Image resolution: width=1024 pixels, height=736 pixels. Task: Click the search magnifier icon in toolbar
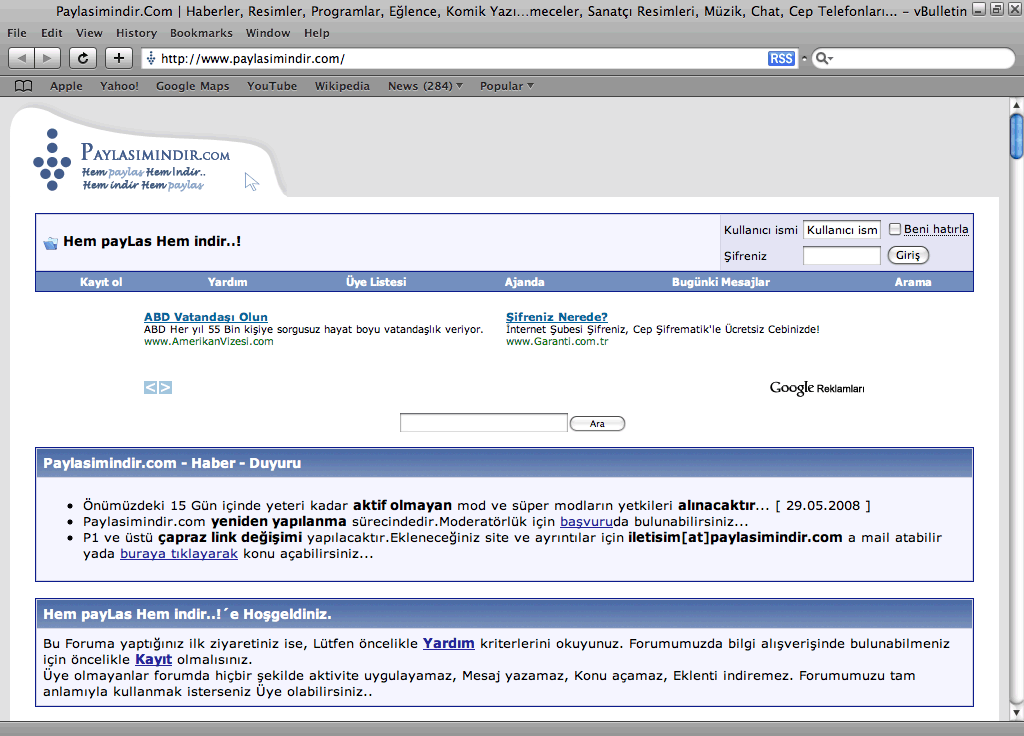[824, 59]
